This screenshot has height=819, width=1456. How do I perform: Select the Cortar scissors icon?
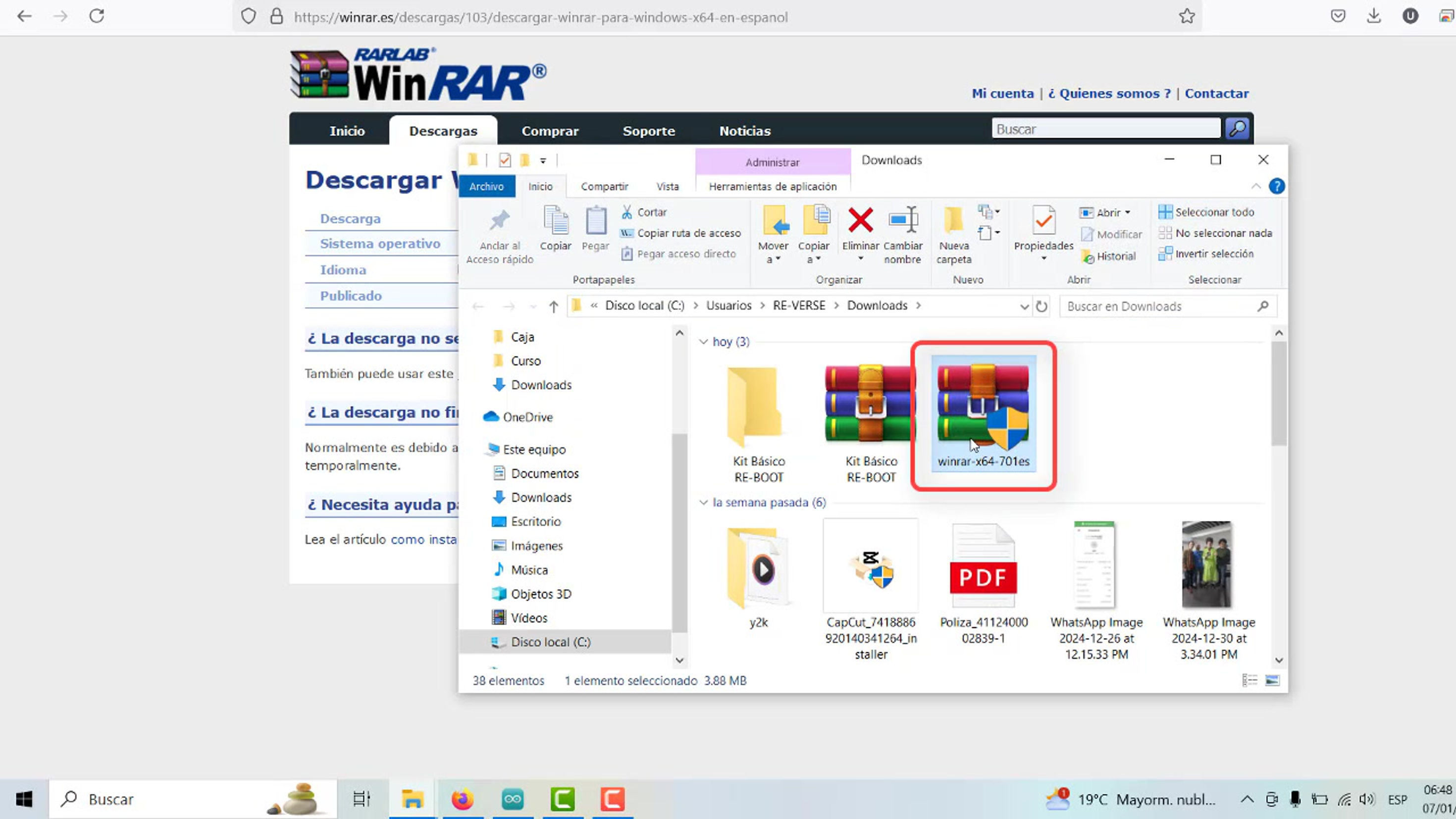pos(627,211)
